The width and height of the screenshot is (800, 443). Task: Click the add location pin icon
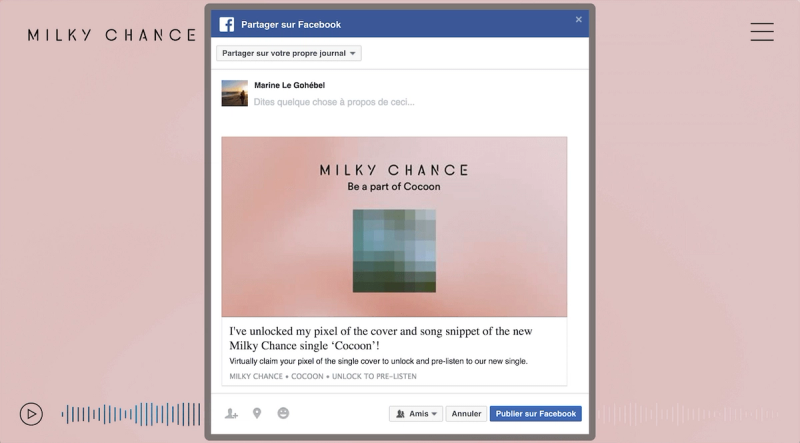click(257, 413)
